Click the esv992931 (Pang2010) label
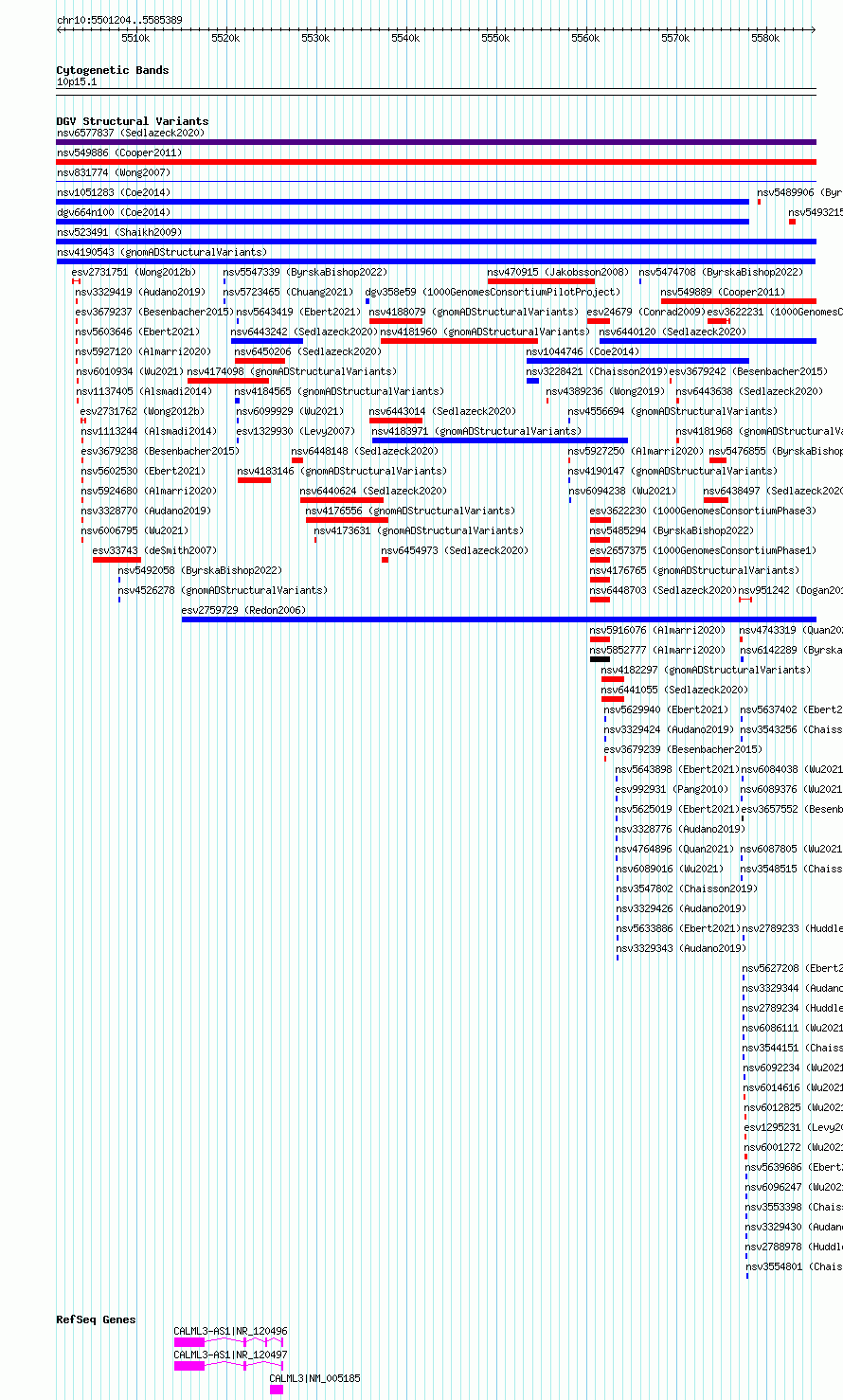Screen dimensions: 843x1400 tap(672, 789)
